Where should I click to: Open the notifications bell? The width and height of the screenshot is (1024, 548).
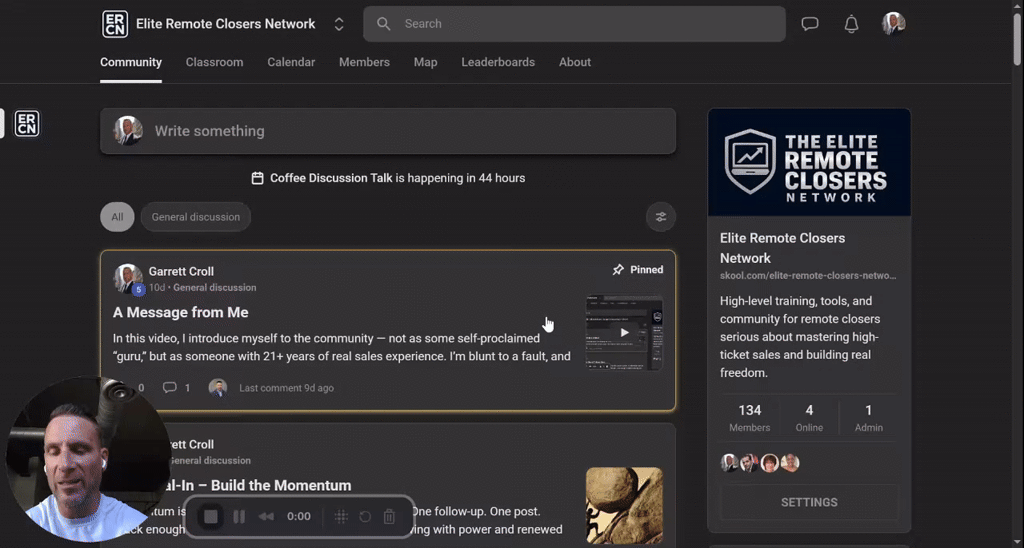(x=851, y=24)
